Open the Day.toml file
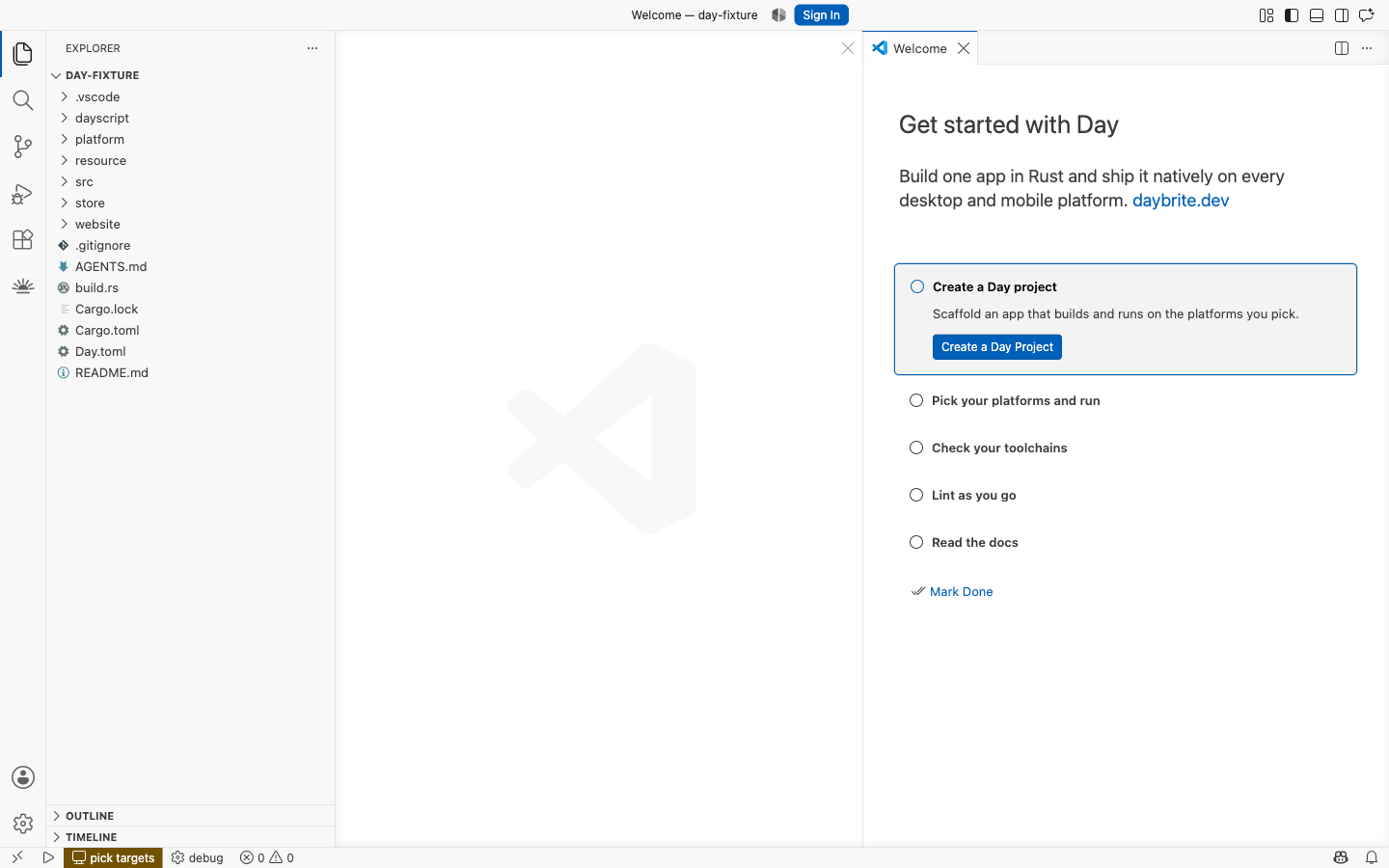 pos(191,351)
